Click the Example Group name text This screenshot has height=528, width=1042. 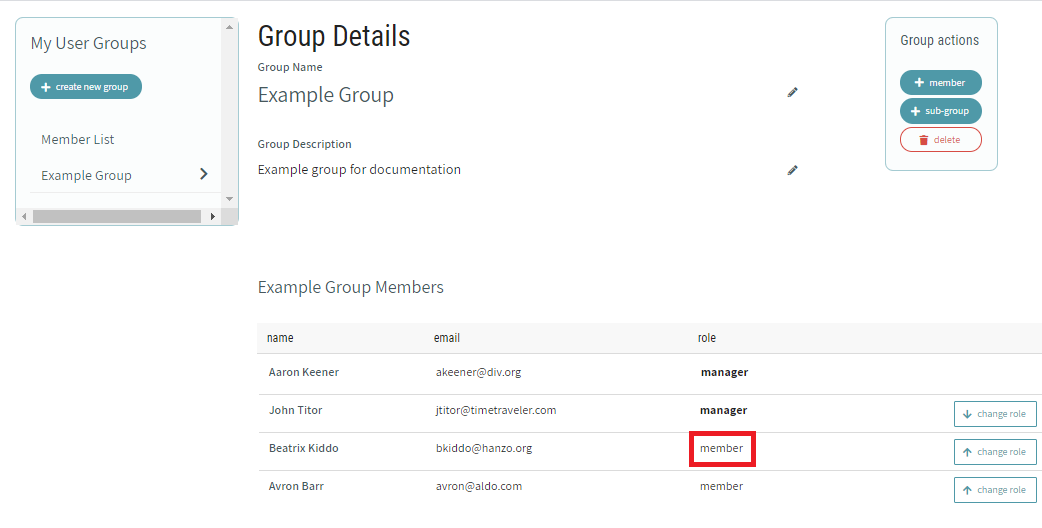[x=326, y=95]
